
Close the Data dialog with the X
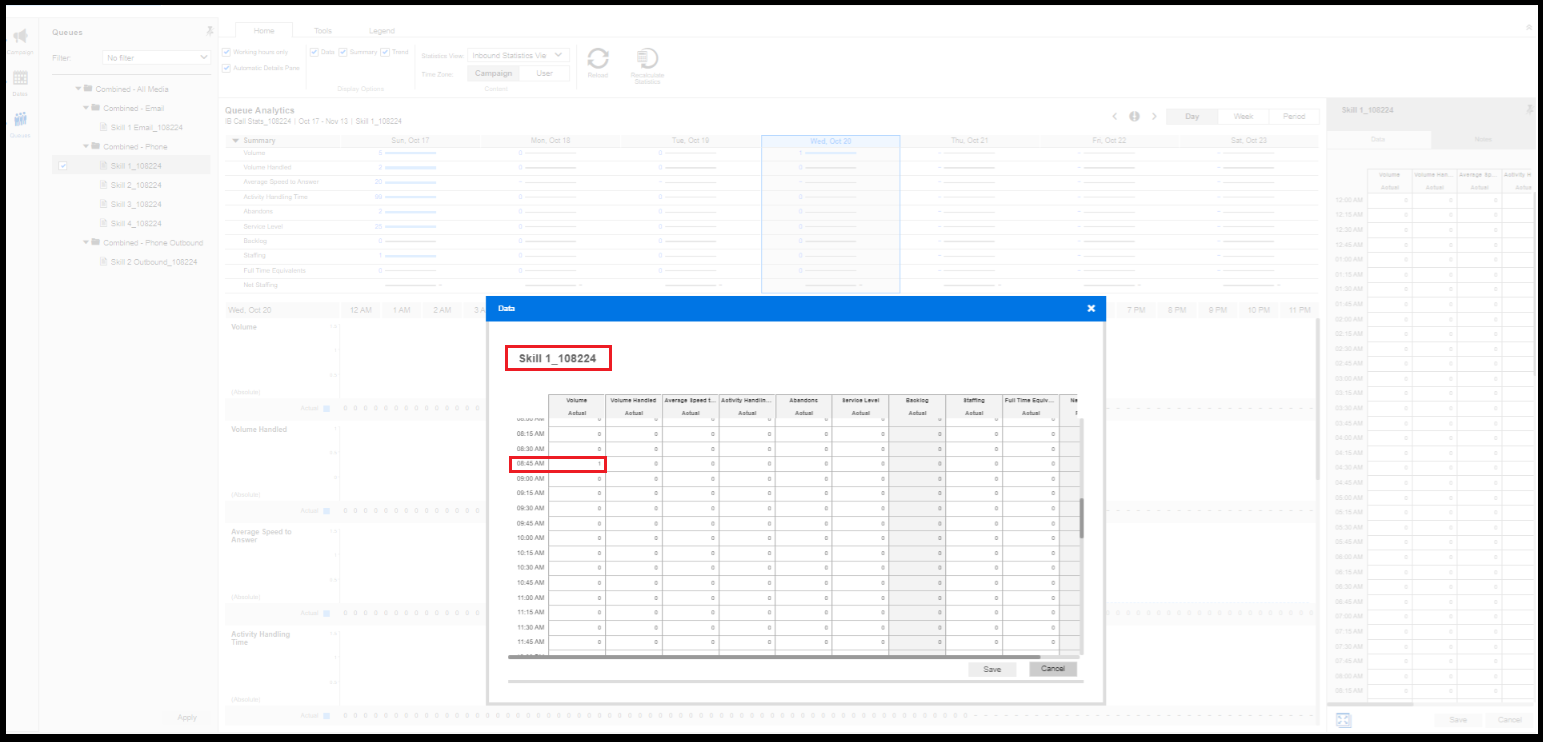tap(1091, 308)
